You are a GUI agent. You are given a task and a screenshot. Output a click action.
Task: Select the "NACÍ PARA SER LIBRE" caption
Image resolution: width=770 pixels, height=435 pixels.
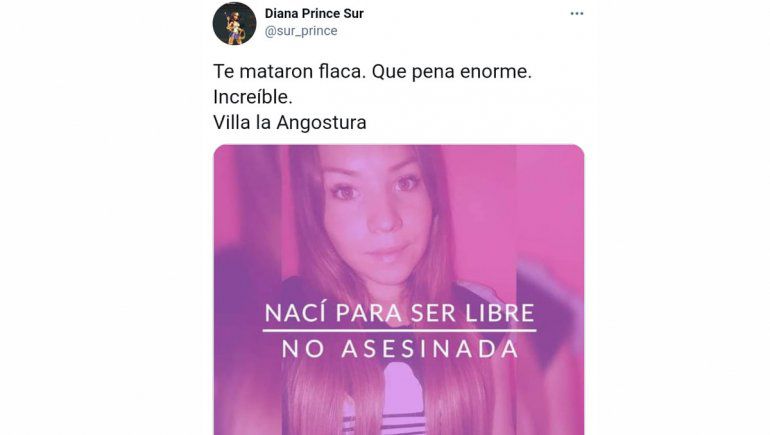[x=399, y=313]
